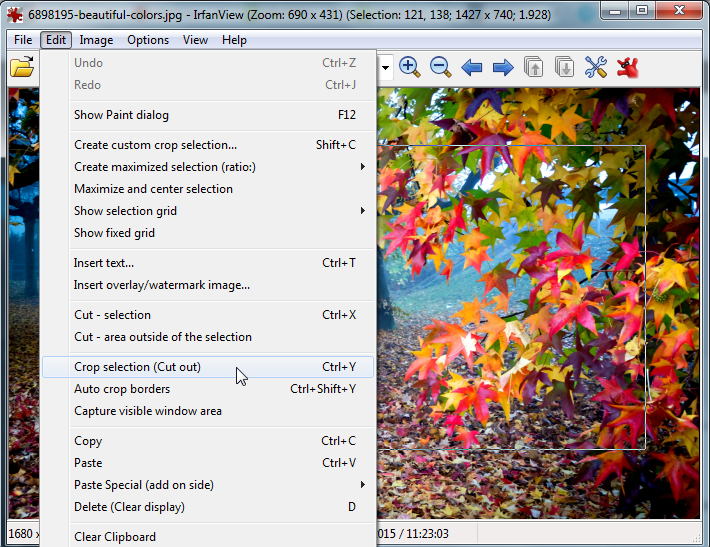This screenshot has width=710, height=547.
Task: Click the red IrfanView mascot icon
Action: (628, 68)
